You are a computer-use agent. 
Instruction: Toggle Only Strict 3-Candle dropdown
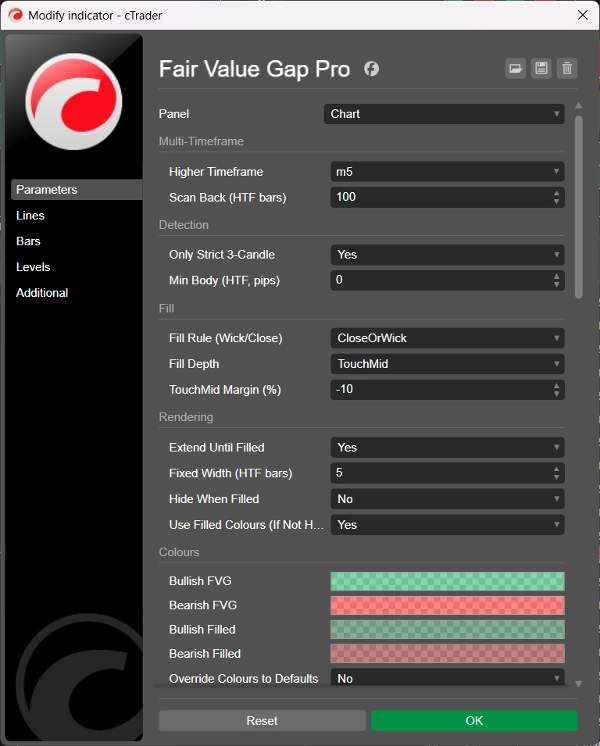point(447,255)
